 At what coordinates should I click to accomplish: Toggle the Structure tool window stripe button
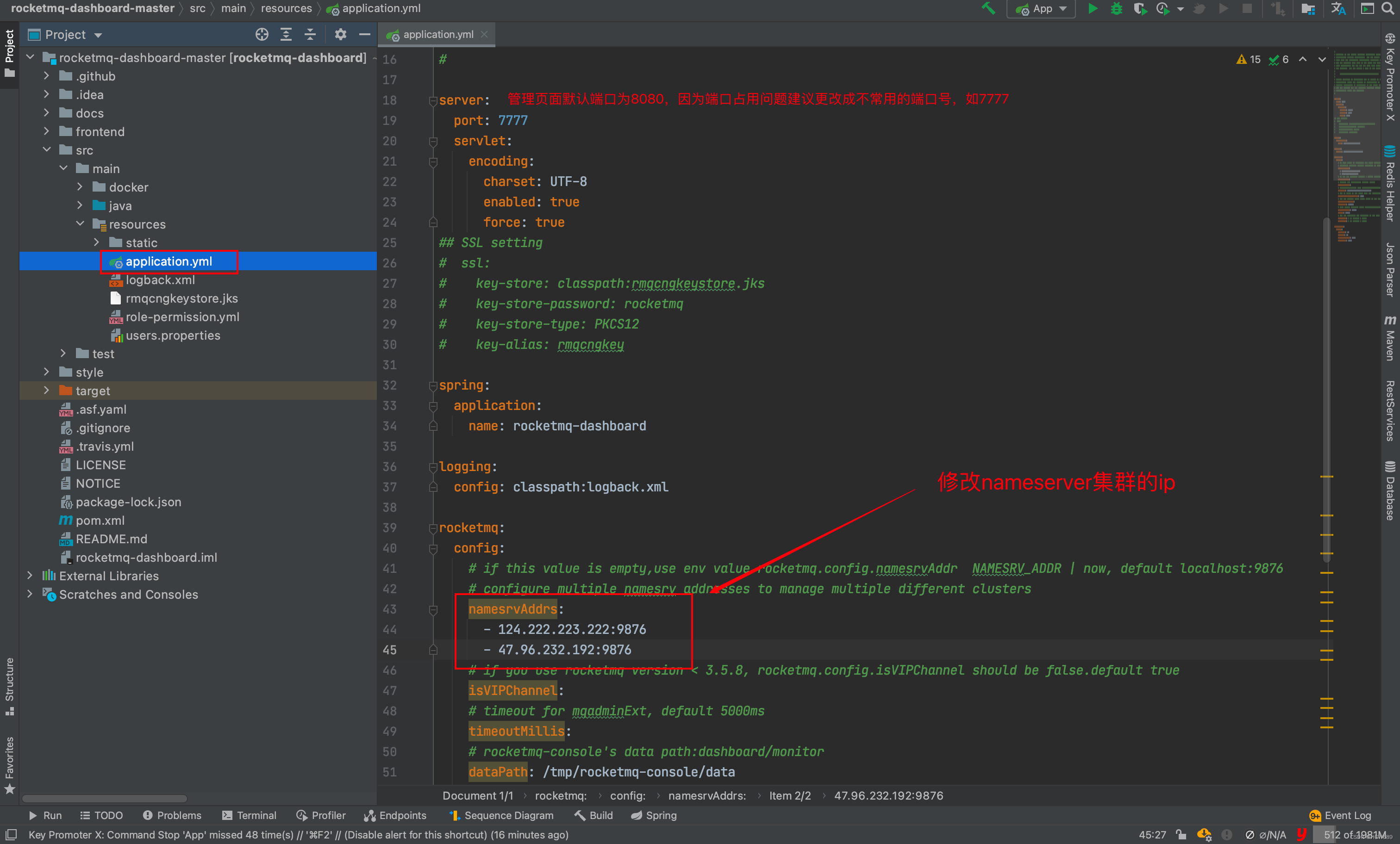coord(10,686)
